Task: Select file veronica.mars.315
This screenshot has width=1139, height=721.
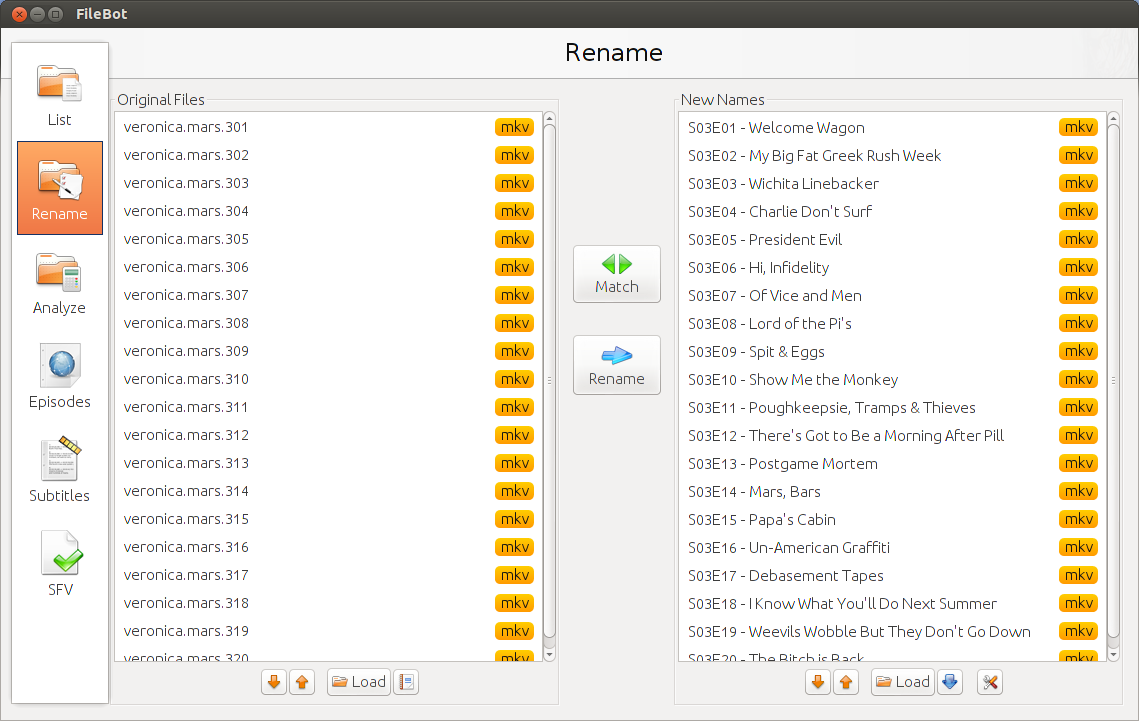Action: [x=328, y=519]
